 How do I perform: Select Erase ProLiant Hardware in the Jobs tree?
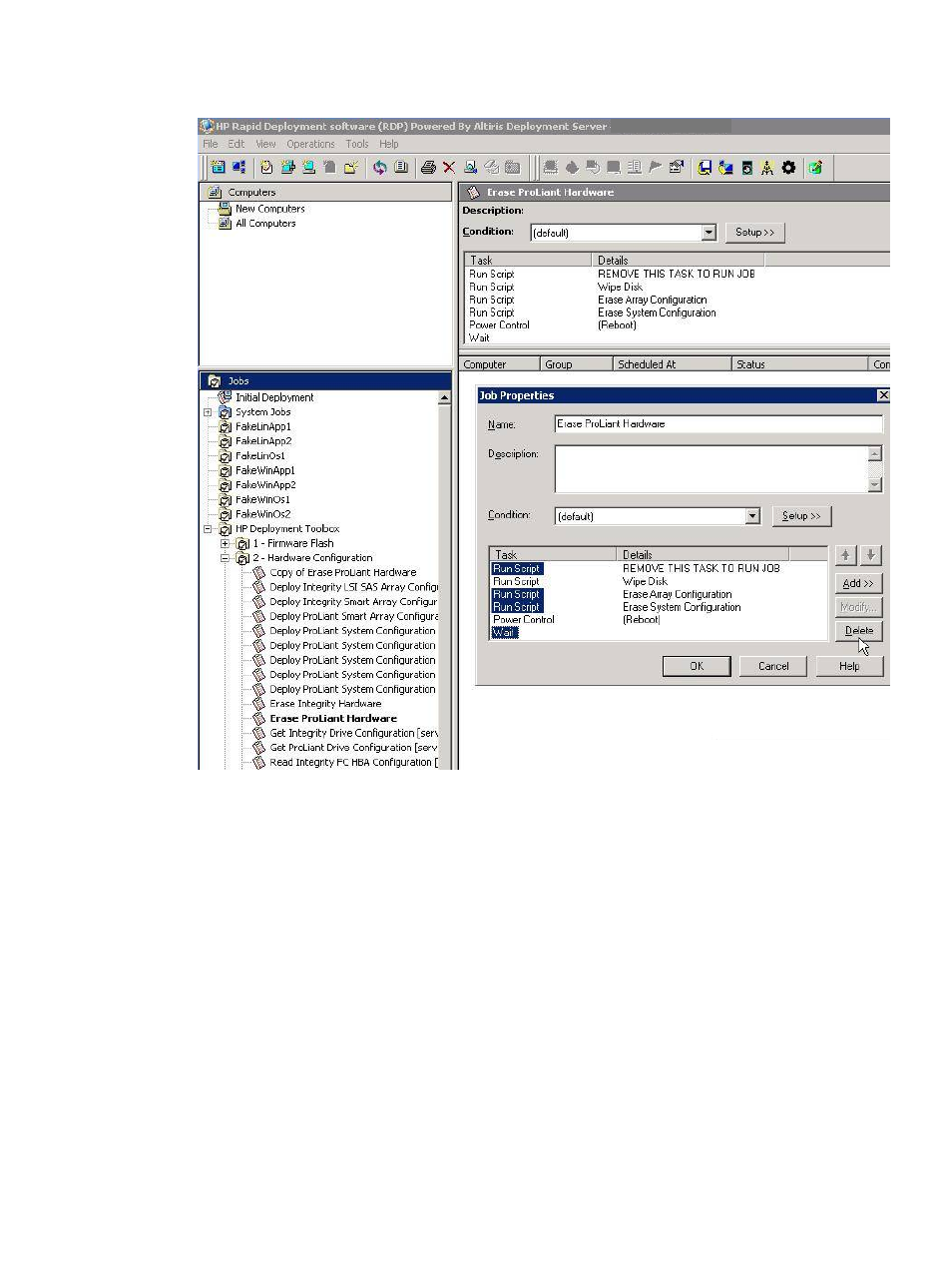tap(333, 719)
